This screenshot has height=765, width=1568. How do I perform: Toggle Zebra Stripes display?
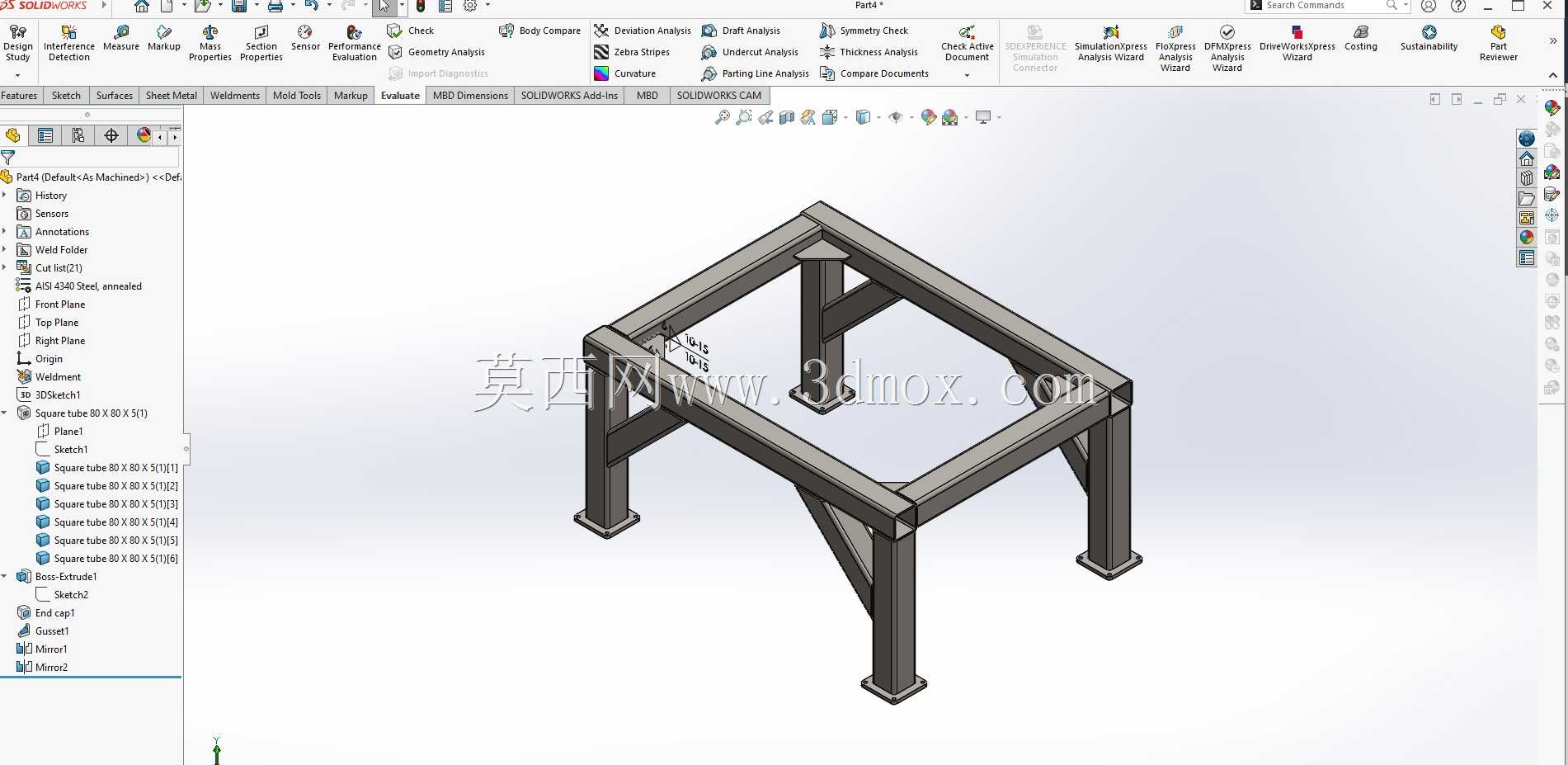click(632, 52)
